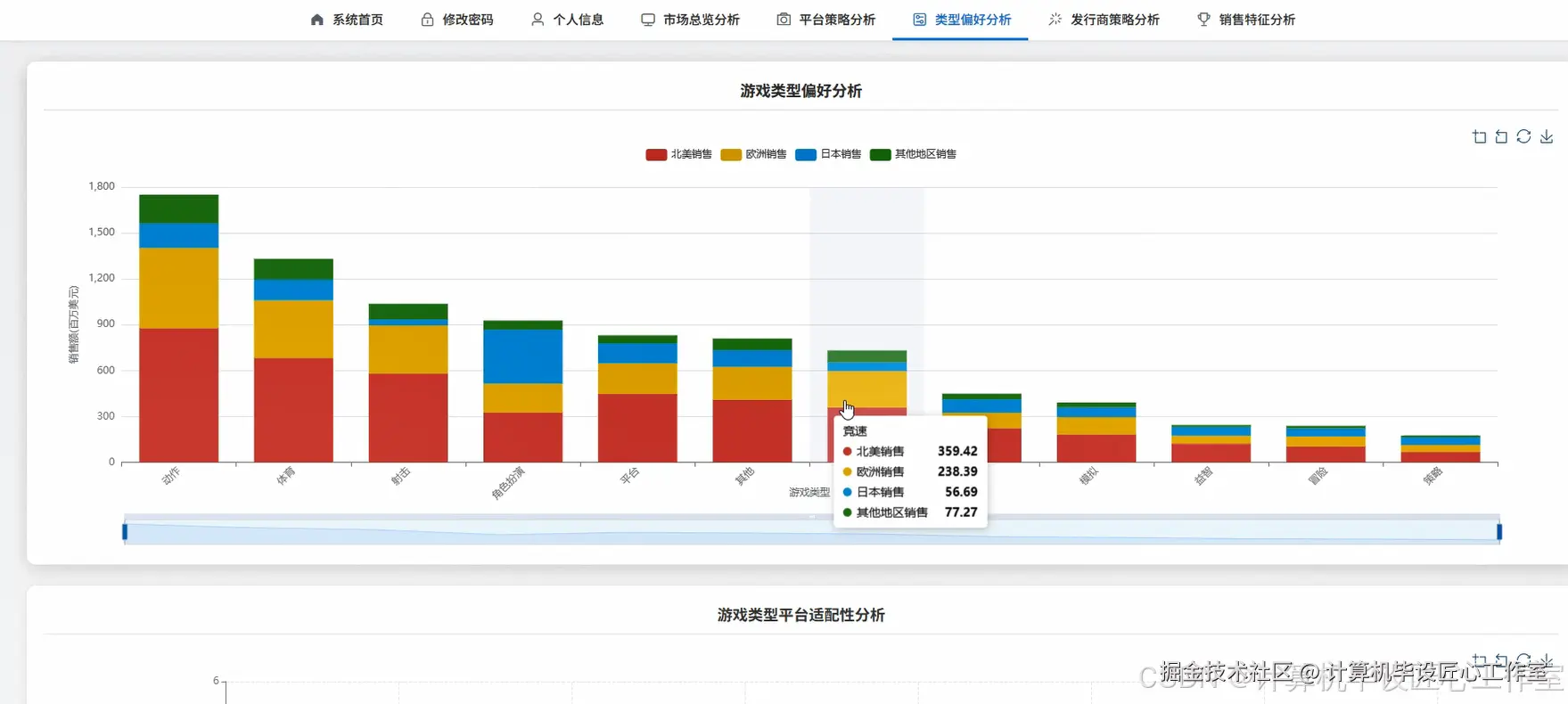The width and height of the screenshot is (1568, 704).
Task: Download chart as image using save icon
Action: [x=1547, y=136]
